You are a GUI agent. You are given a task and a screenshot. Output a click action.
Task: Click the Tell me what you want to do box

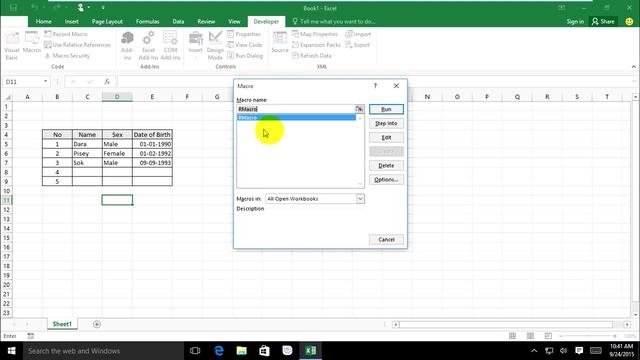(x=333, y=22)
